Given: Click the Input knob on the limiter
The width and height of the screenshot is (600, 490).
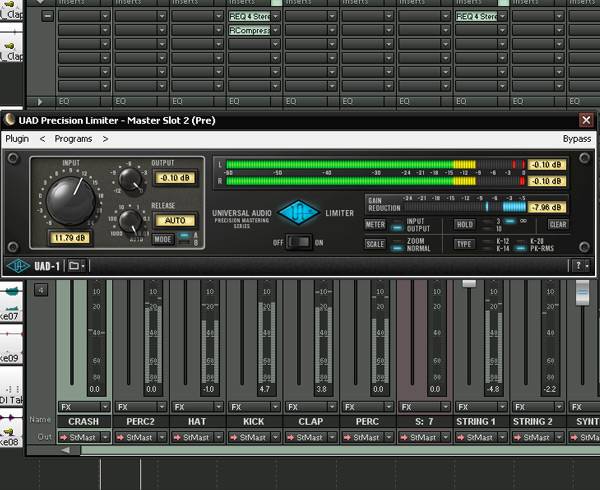Looking at the screenshot, I should click(x=71, y=201).
